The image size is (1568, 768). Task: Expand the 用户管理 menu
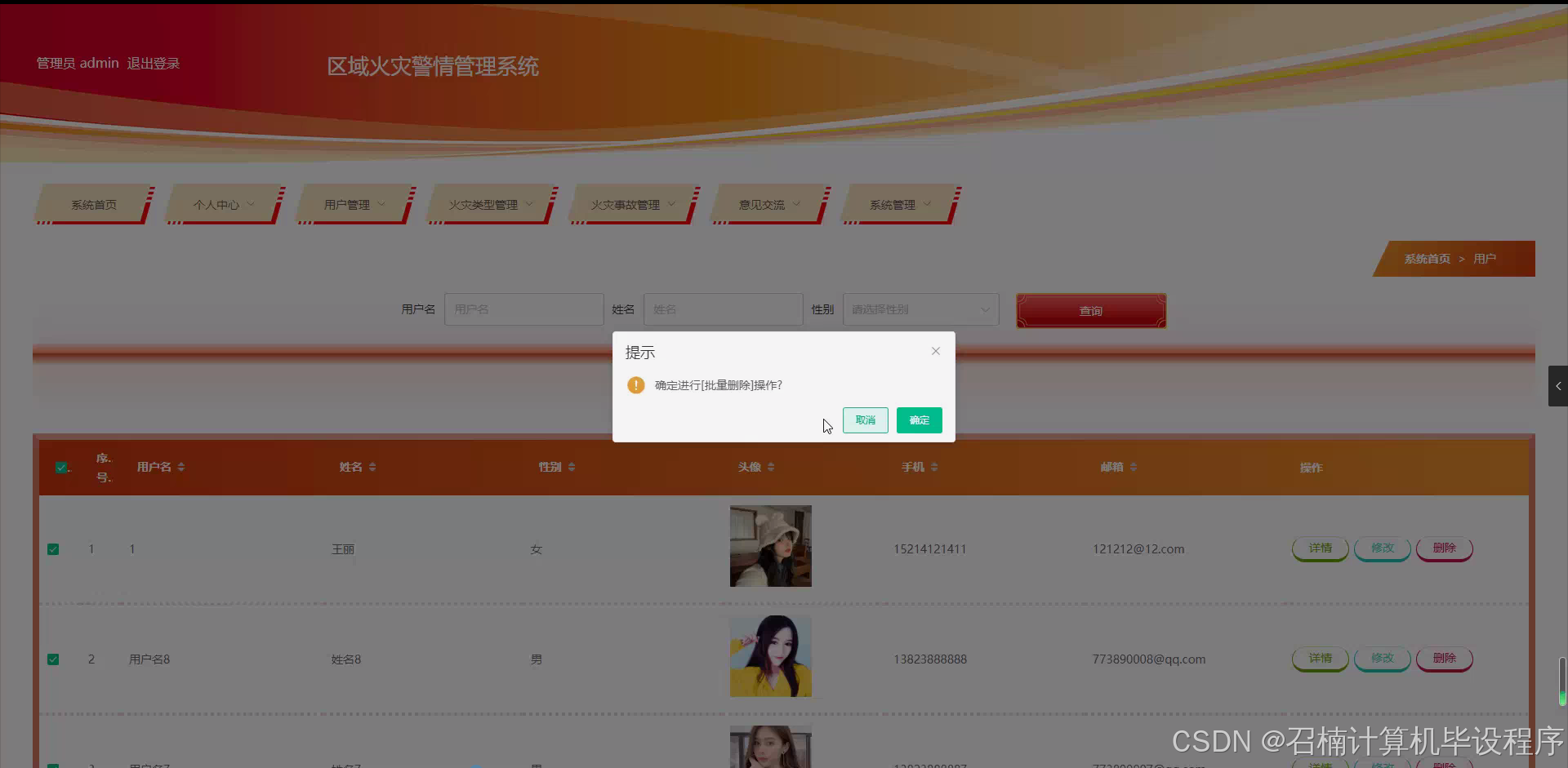tap(355, 205)
